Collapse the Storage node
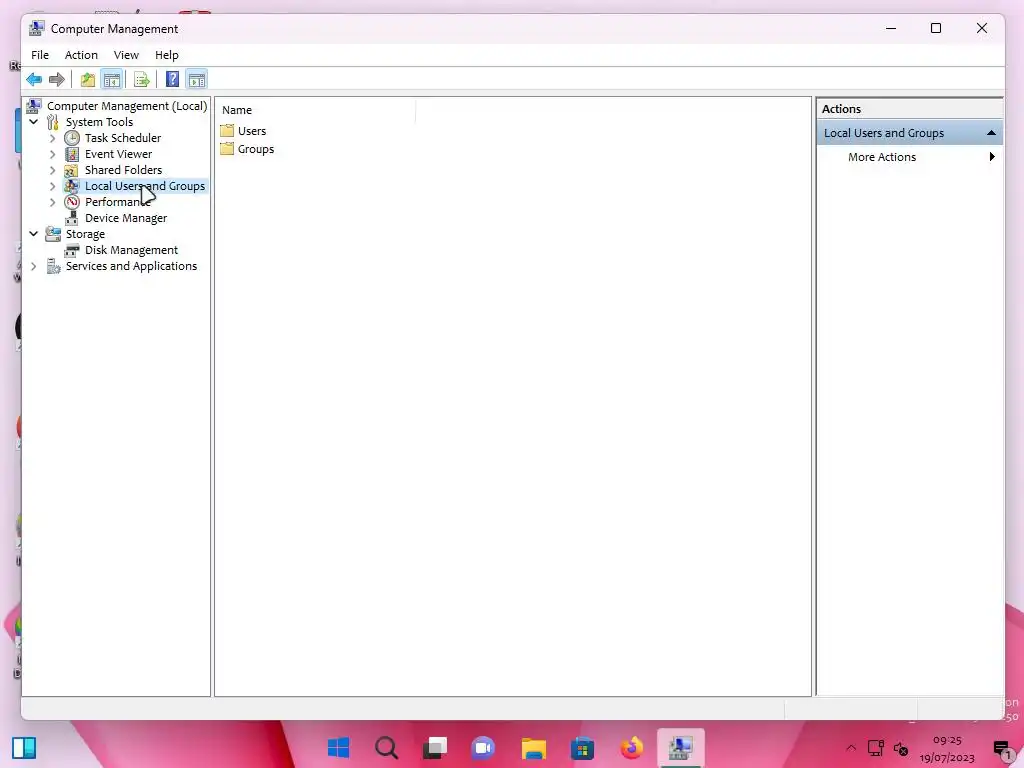1024x768 pixels. point(33,234)
